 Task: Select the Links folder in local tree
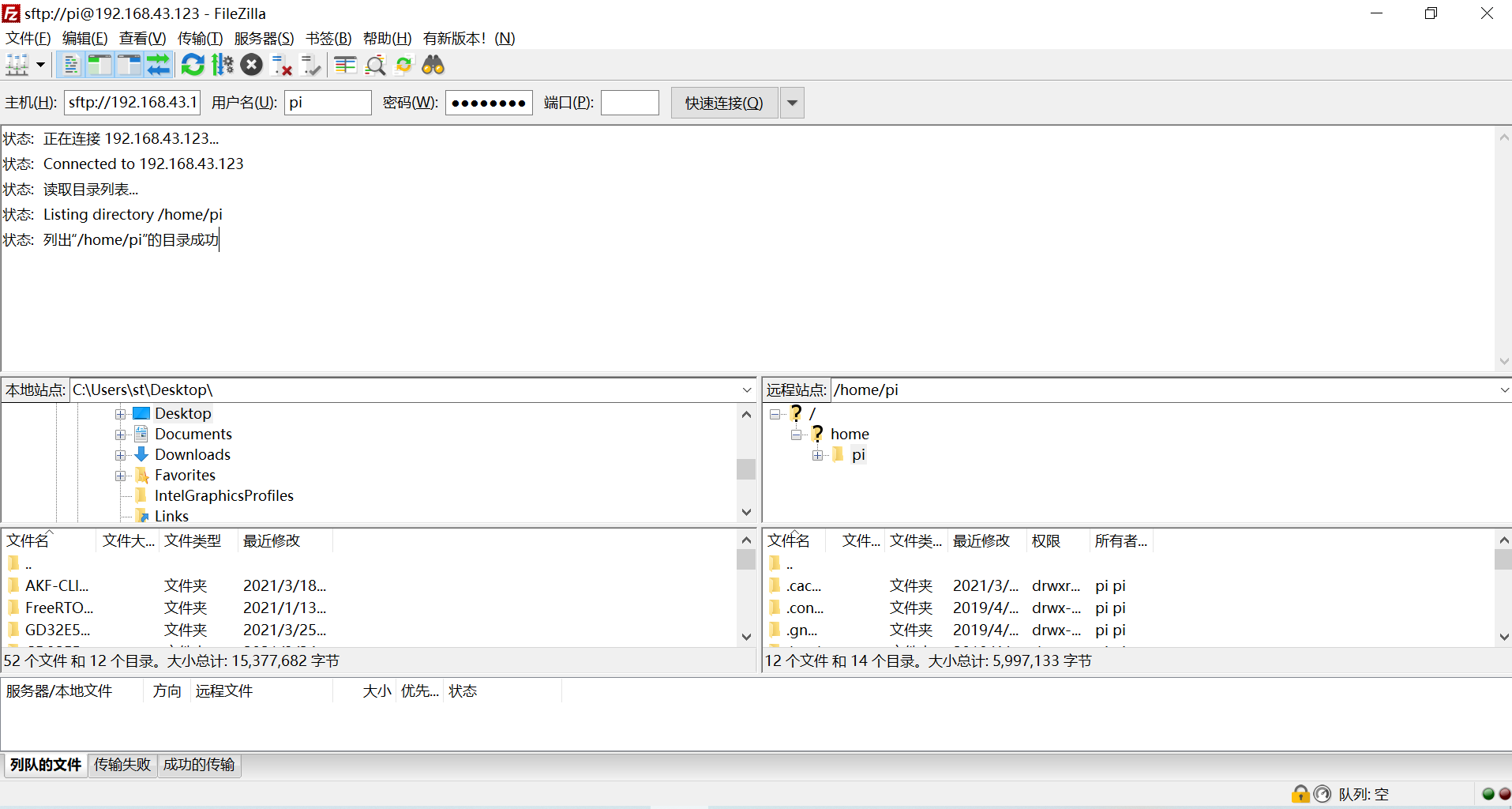(x=171, y=516)
